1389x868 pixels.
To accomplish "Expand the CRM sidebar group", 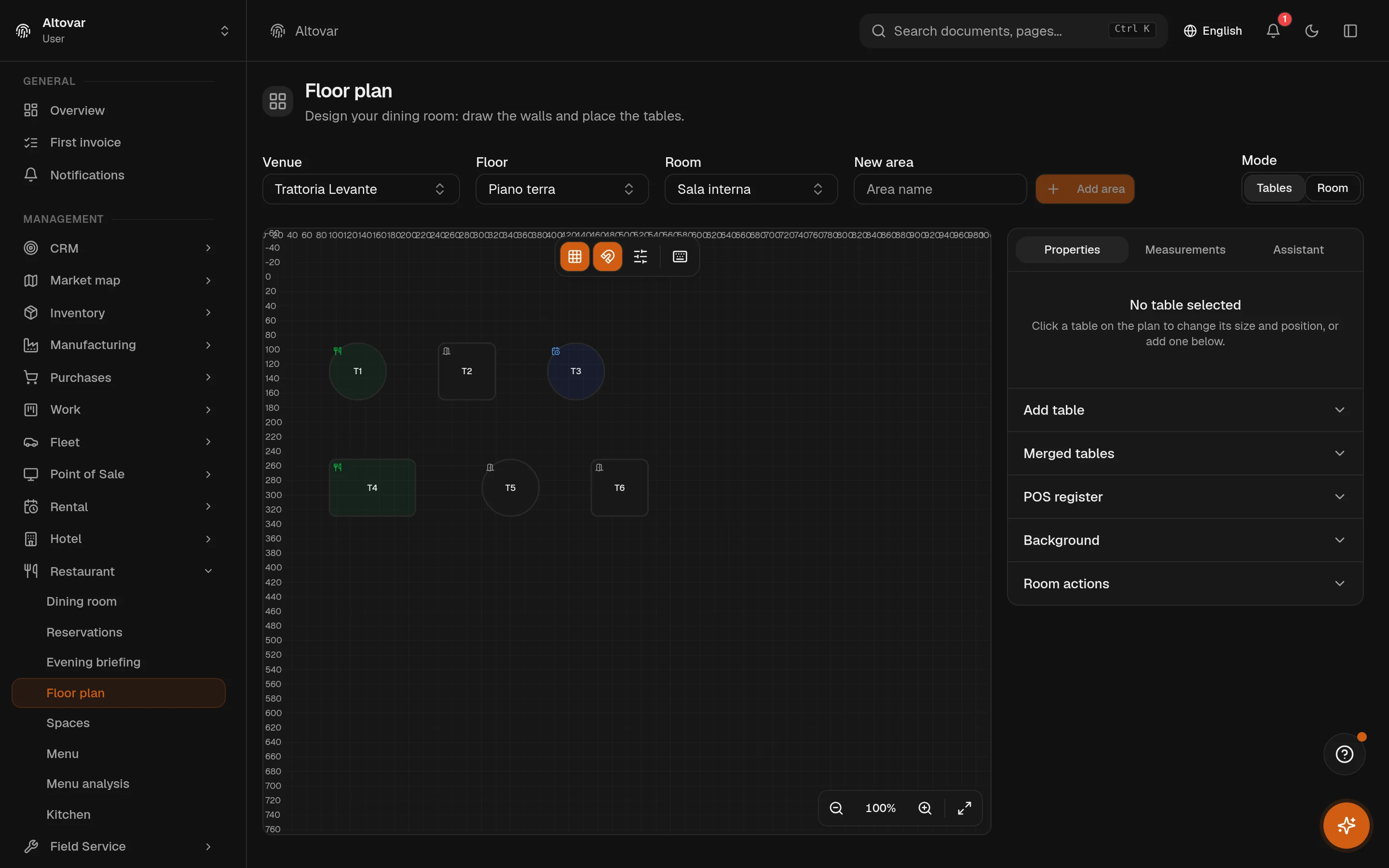I will click(119, 248).
